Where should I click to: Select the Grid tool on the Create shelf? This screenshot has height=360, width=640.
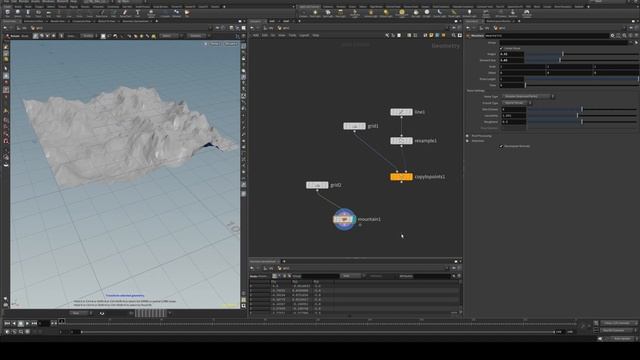point(49,13)
